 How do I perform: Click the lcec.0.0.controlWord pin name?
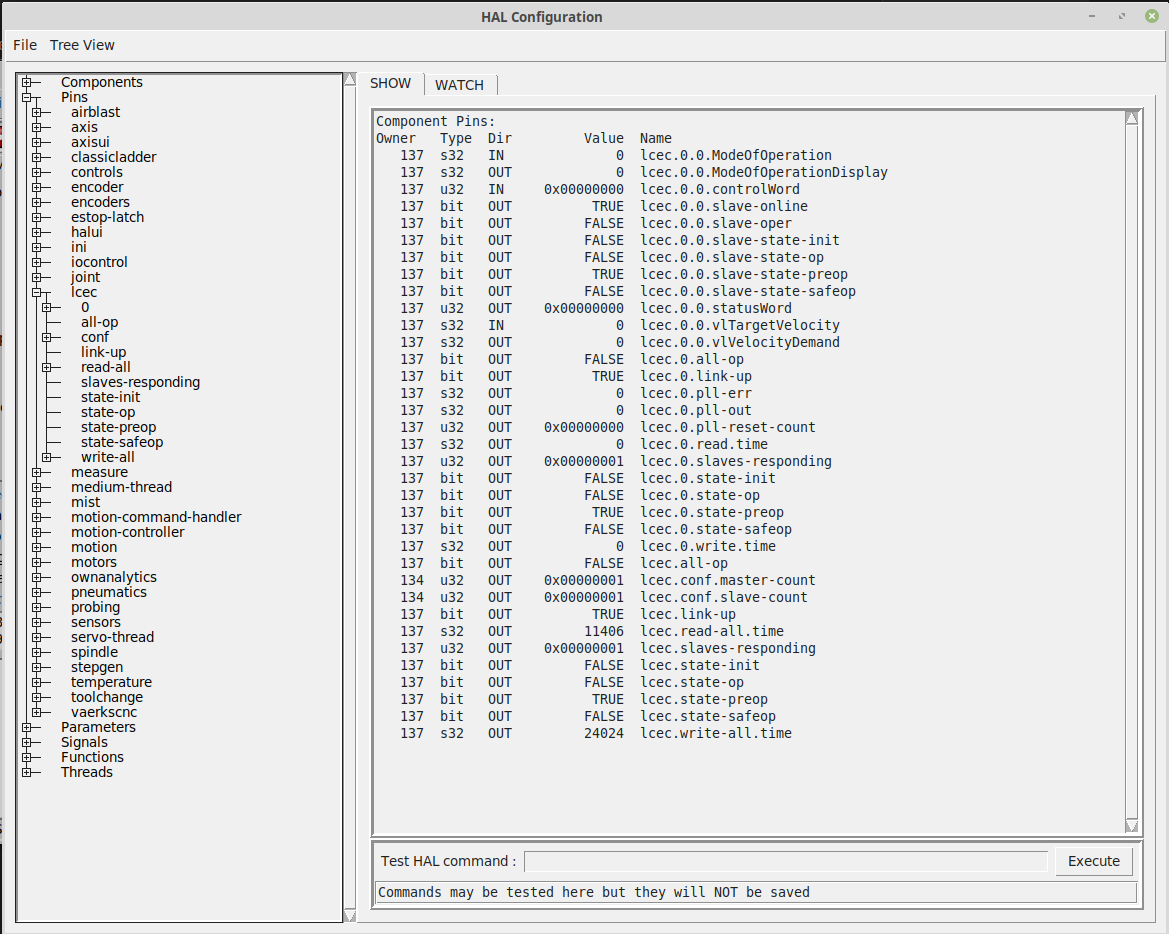tap(720, 189)
